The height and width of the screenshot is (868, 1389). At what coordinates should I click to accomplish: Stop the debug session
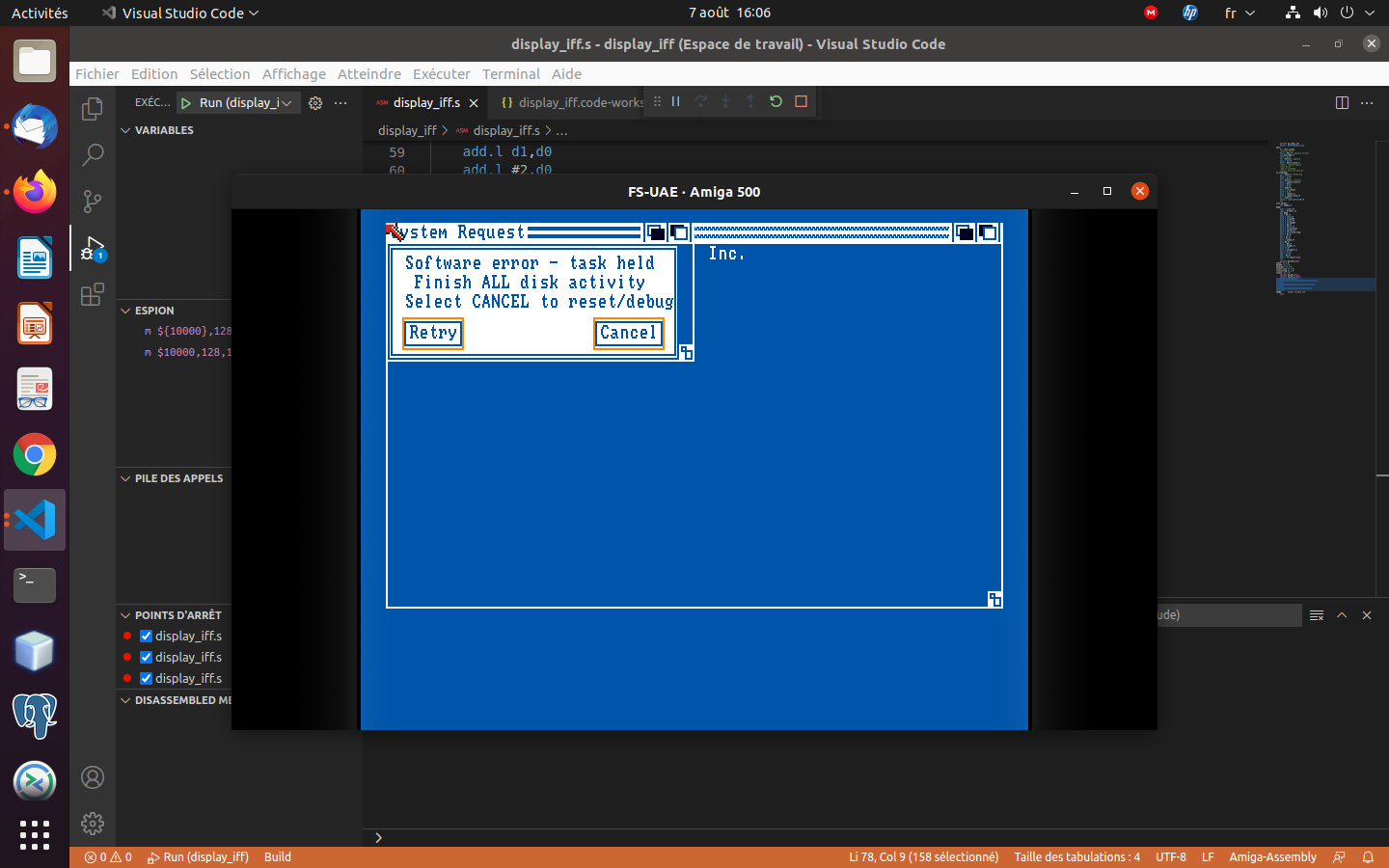click(801, 101)
